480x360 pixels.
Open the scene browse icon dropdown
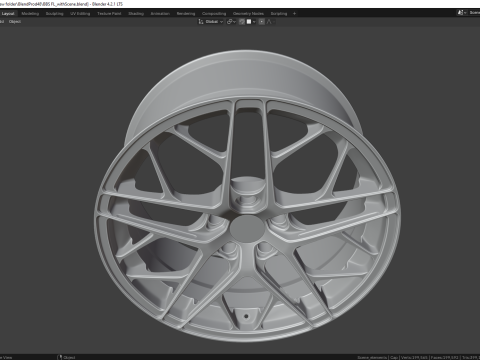coord(462,13)
